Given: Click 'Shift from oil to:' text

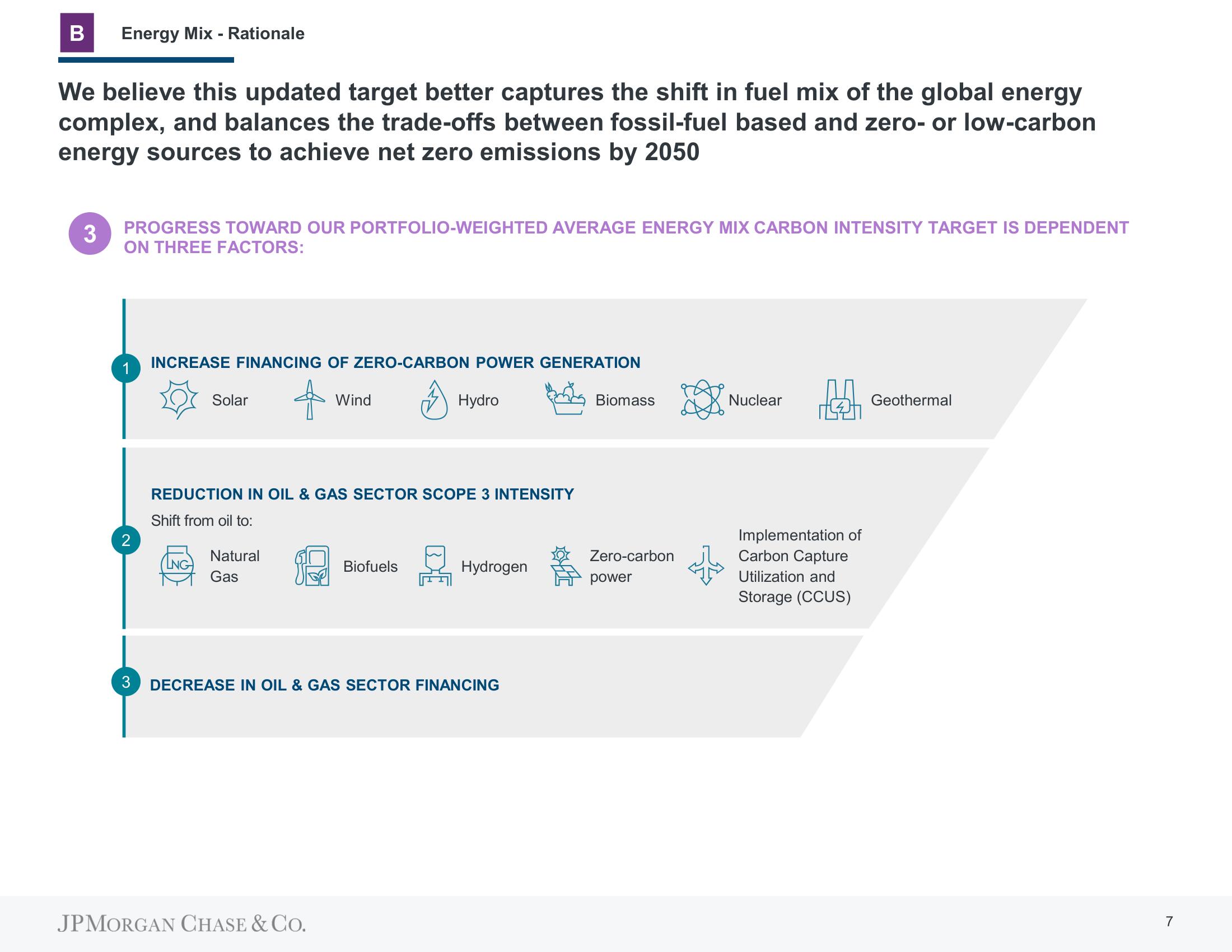Looking at the screenshot, I should tap(202, 520).
